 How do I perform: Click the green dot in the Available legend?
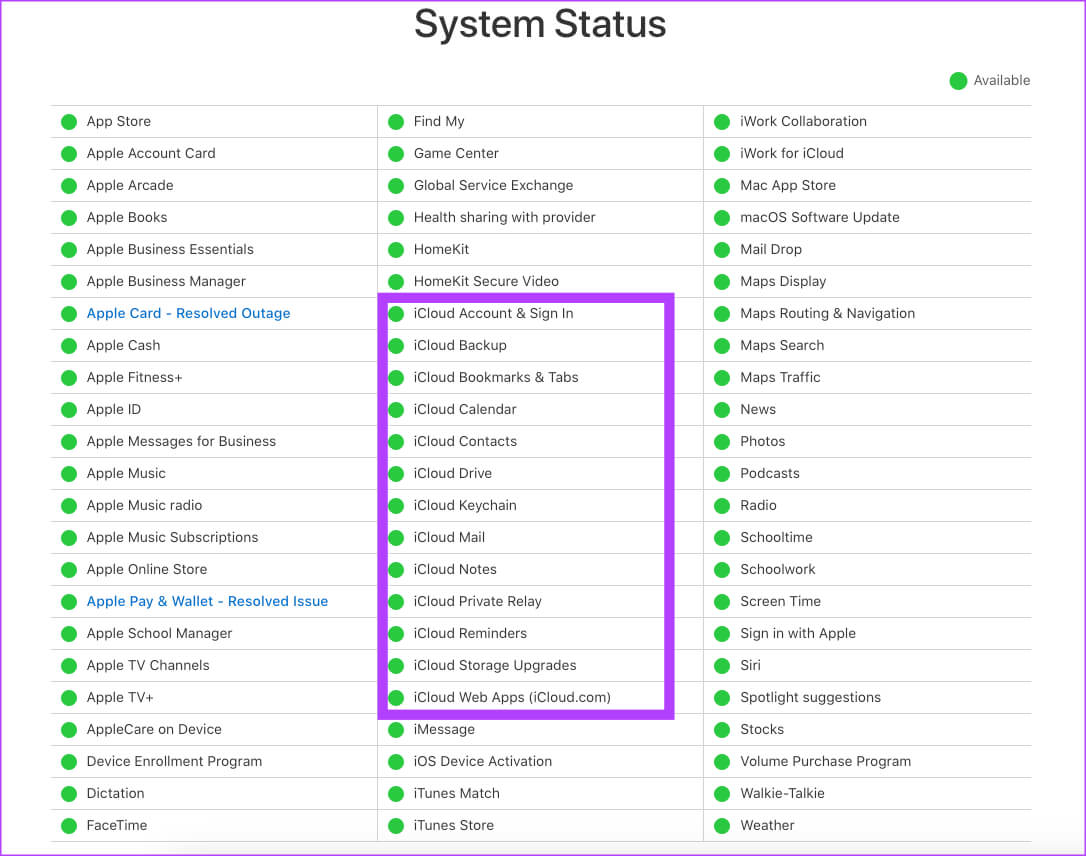click(x=958, y=81)
